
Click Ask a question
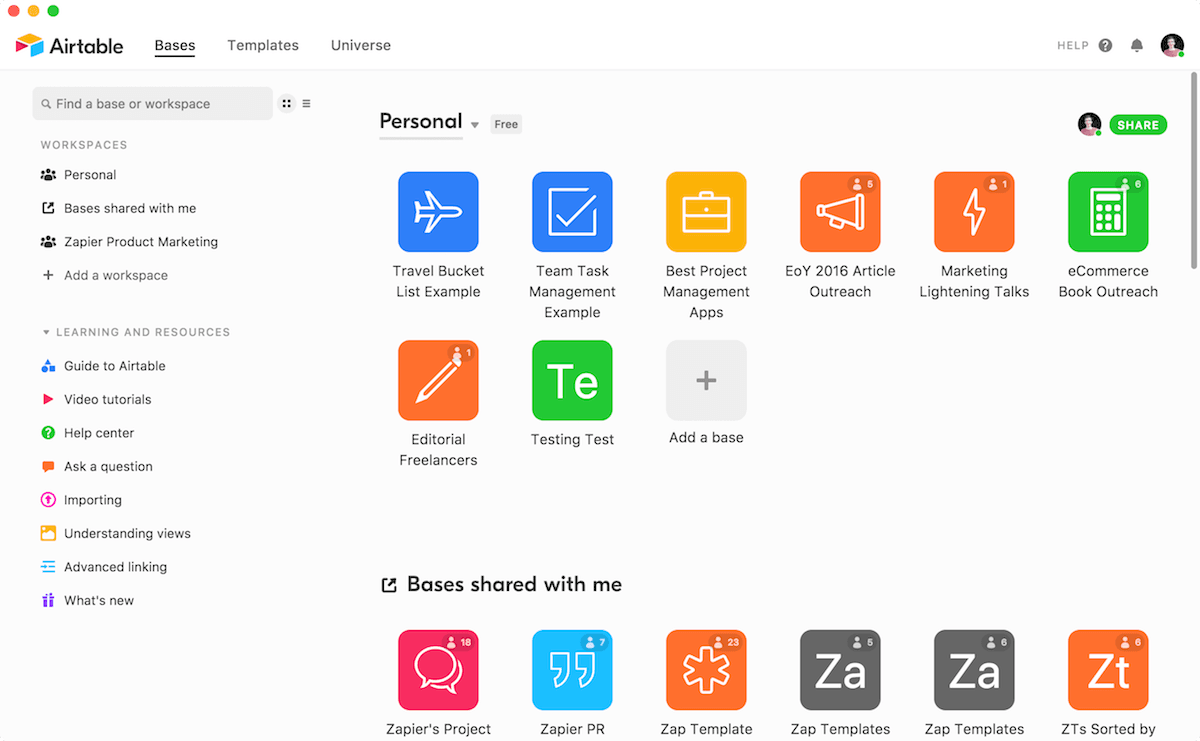pyautogui.click(x=97, y=466)
